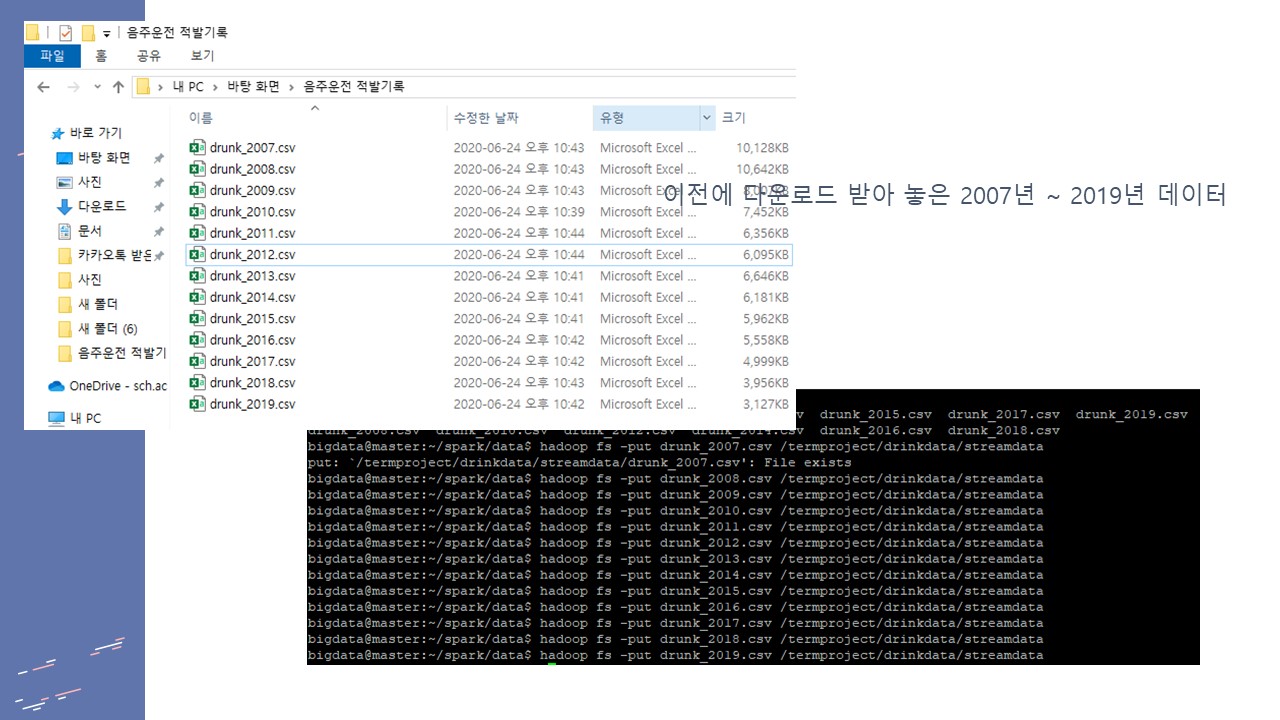Click 바탕 화면 in the address path
The height and width of the screenshot is (720, 1280).
tap(252, 87)
